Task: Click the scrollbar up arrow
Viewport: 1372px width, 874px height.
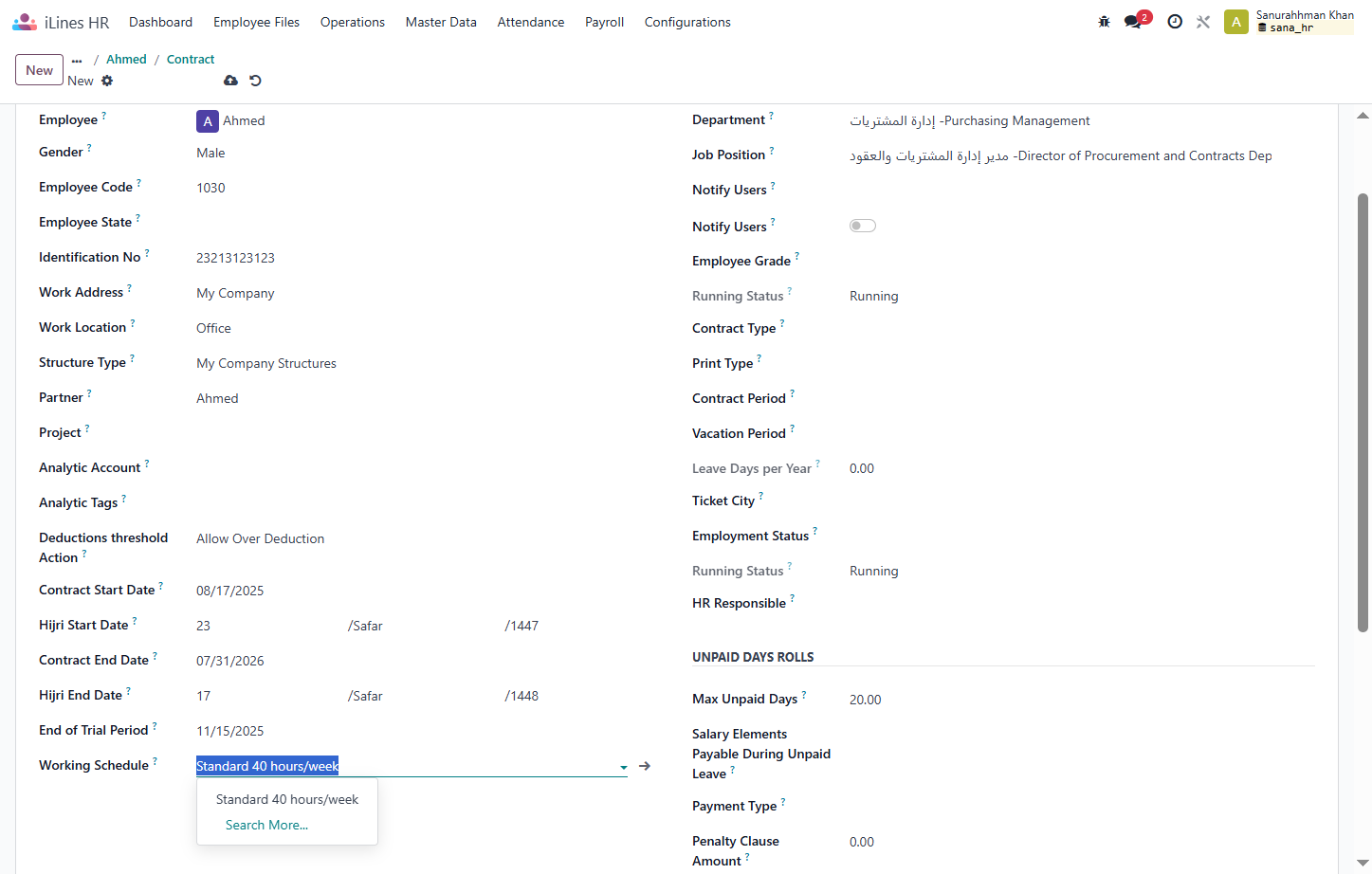Action: click(x=1363, y=116)
